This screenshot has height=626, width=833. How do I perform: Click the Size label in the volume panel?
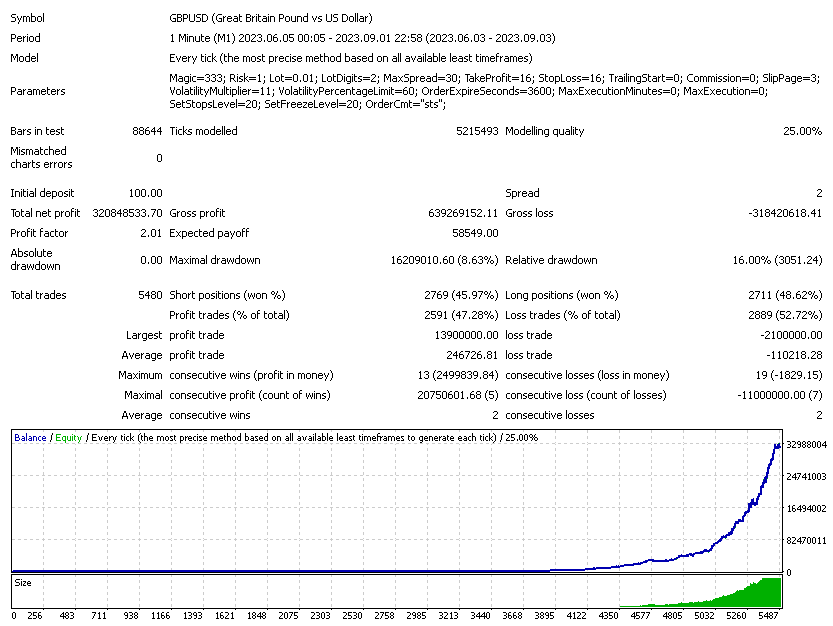pos(23,583)
